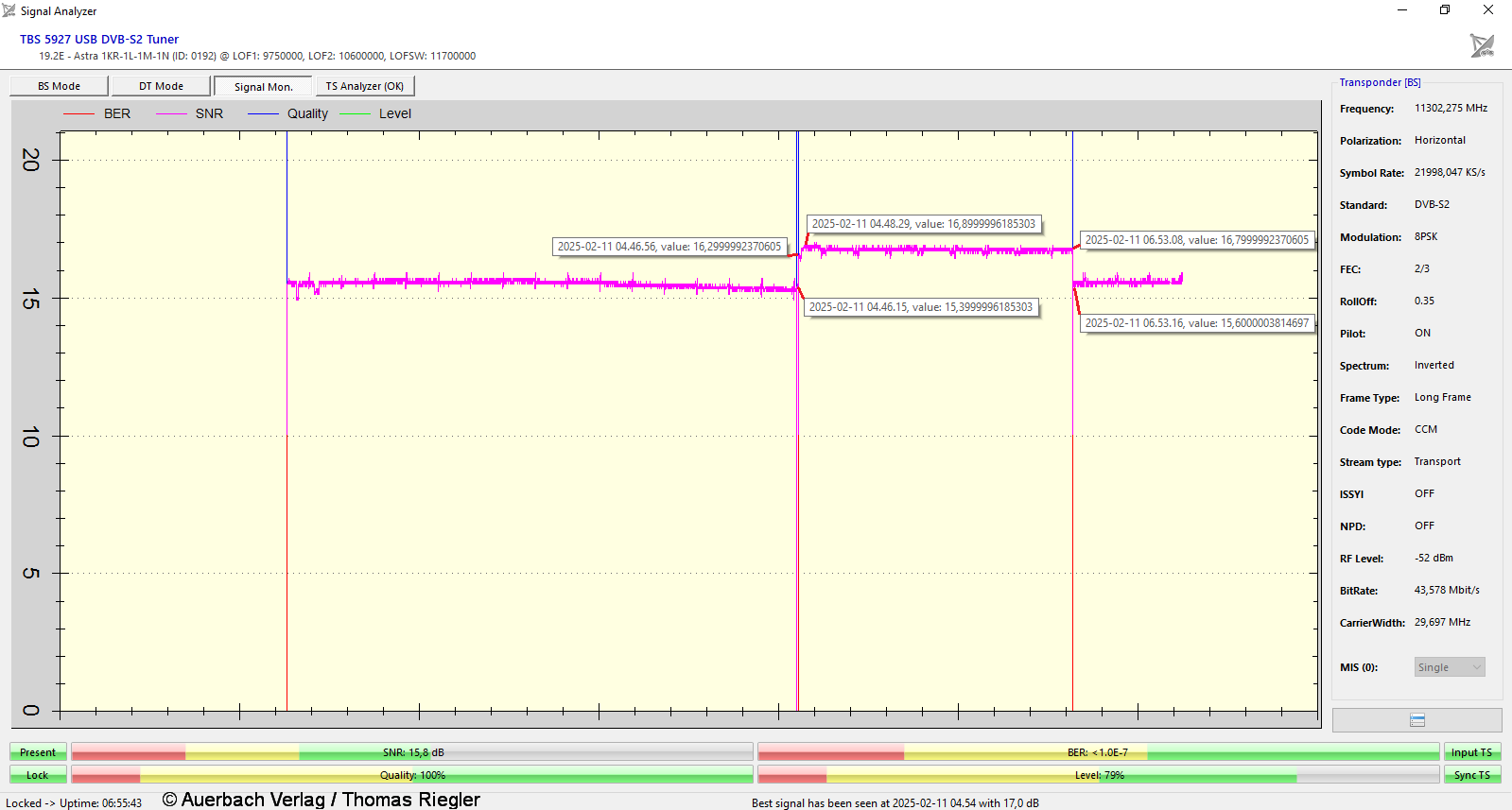Click the Transponder [BS] heading
Screen dimensions: 1512x810
pos(1380,82)
